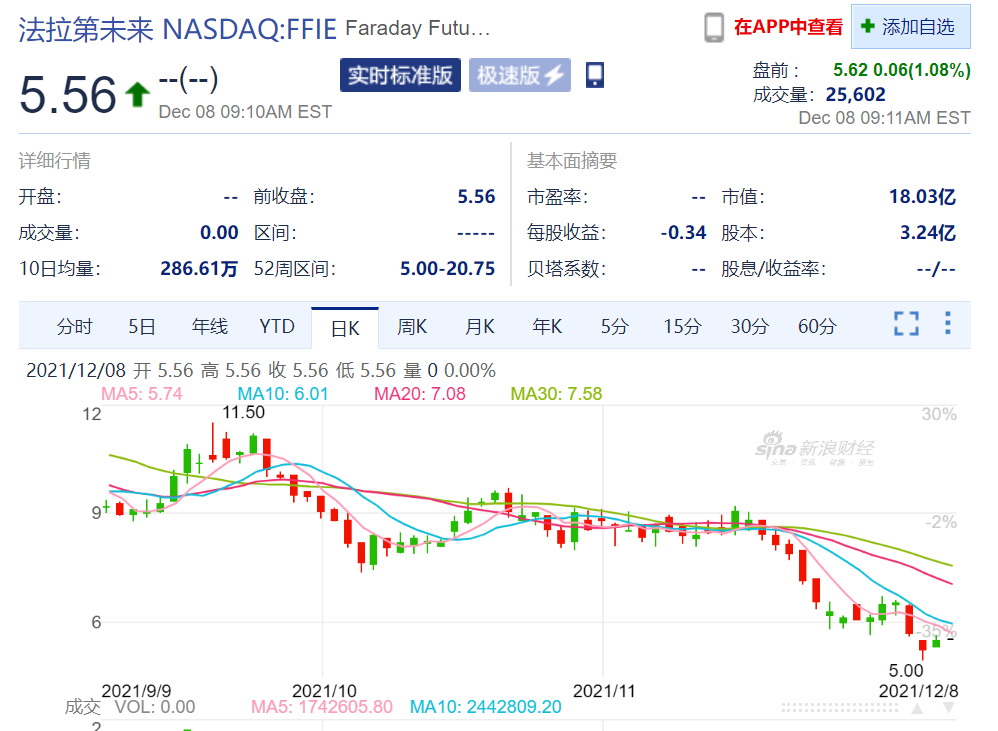Click the 每股收益 value -0.34
Screen dimensions: 998x731
pyautogui.click(x=683, y=233)
